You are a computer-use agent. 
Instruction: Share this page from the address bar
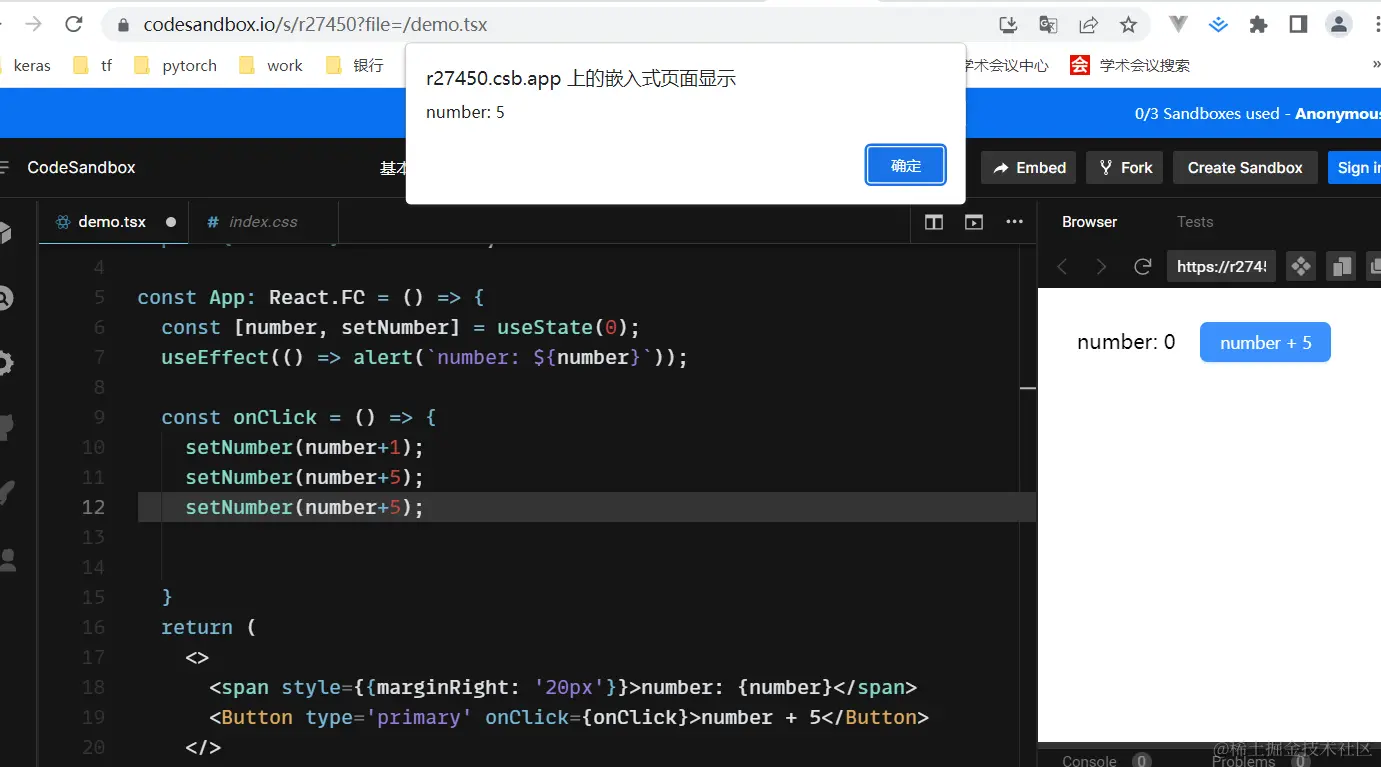click(x=1088, y=24)
